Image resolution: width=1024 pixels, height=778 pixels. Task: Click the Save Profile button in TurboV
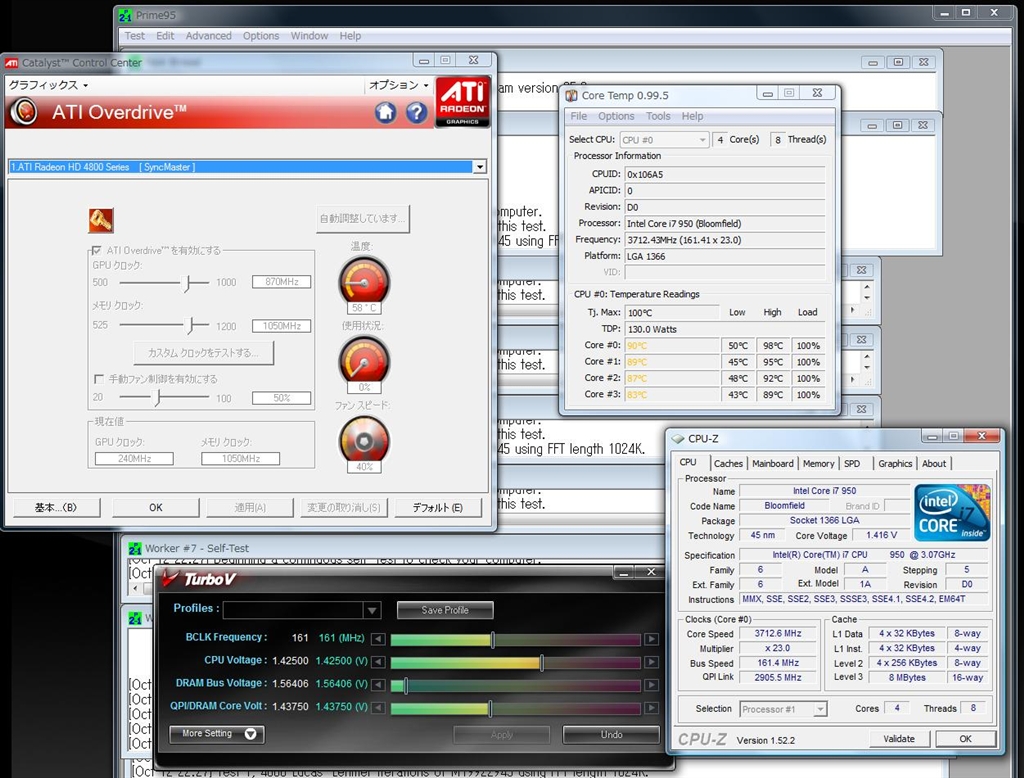445,610
